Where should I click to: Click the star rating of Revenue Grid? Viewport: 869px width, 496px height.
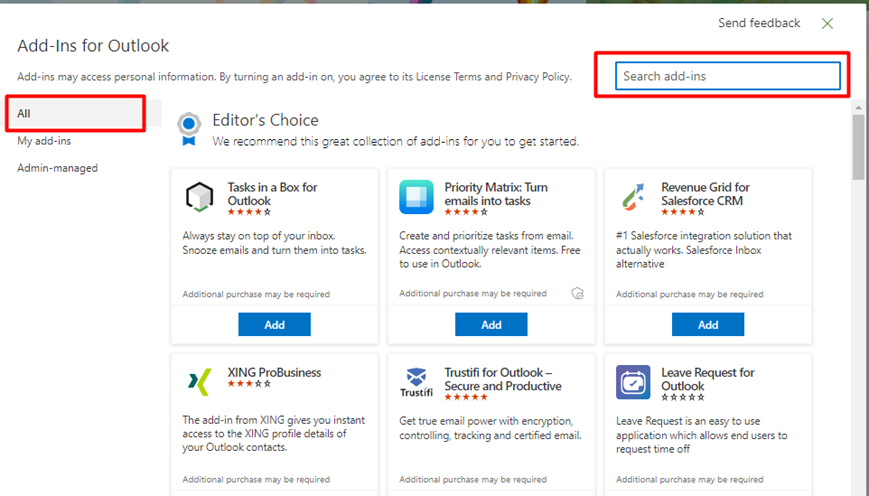683,212
